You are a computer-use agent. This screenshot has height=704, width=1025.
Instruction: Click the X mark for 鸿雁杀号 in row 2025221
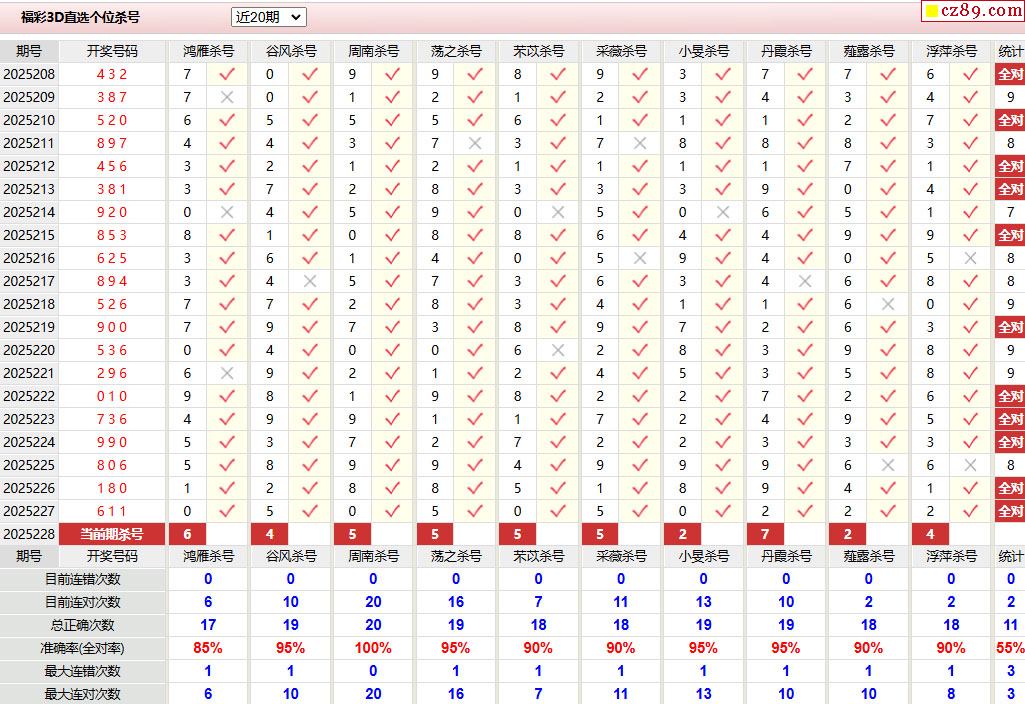click(x=227, y=373)
